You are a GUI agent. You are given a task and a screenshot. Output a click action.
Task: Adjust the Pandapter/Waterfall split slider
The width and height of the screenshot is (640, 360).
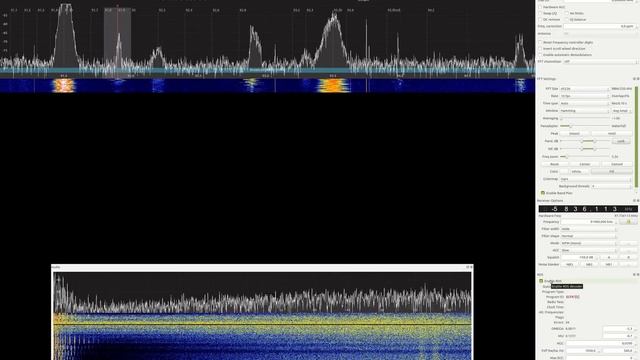coord(585,126)
